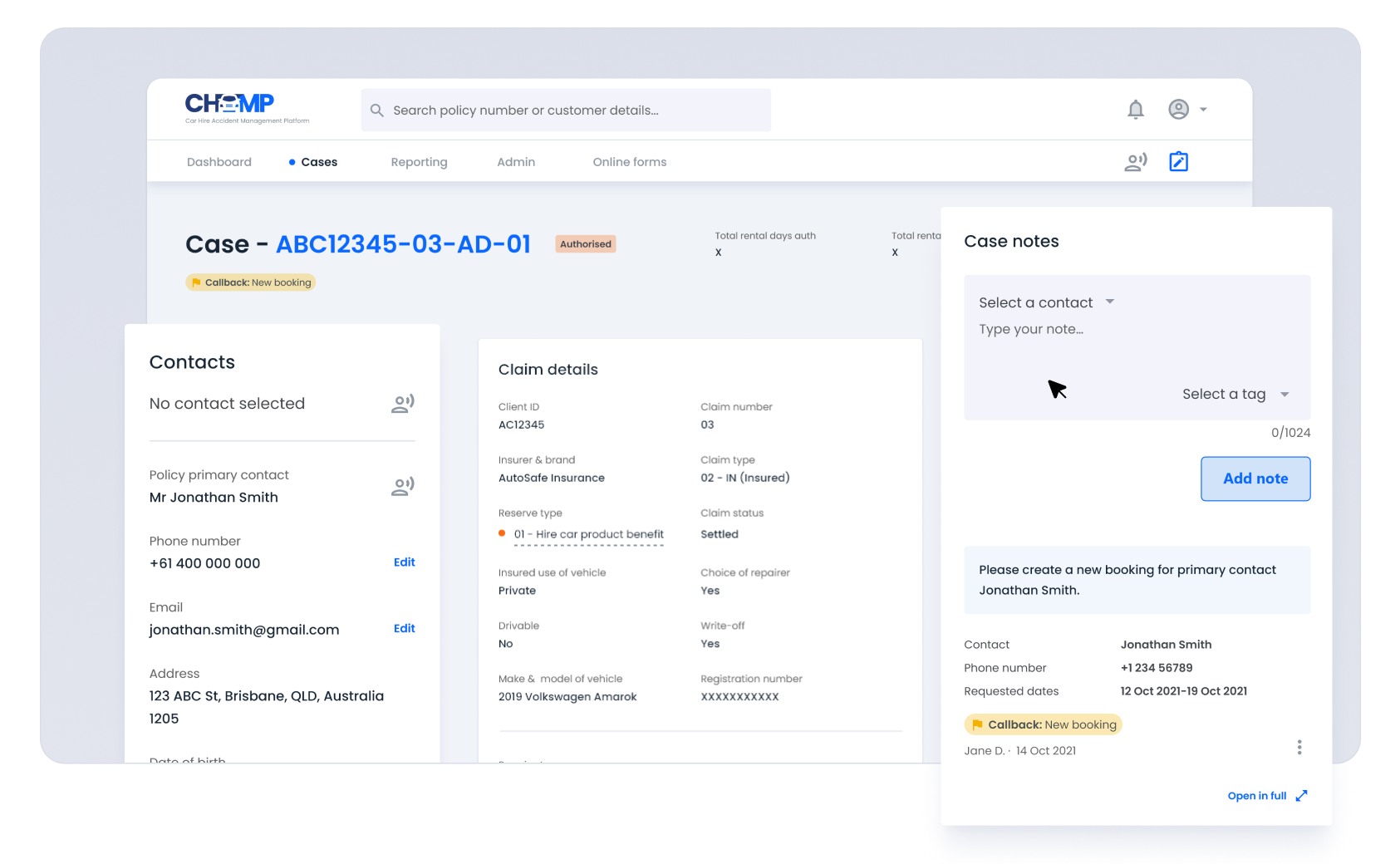Open case link ABC12345-03-AD-01

point(403,244)
